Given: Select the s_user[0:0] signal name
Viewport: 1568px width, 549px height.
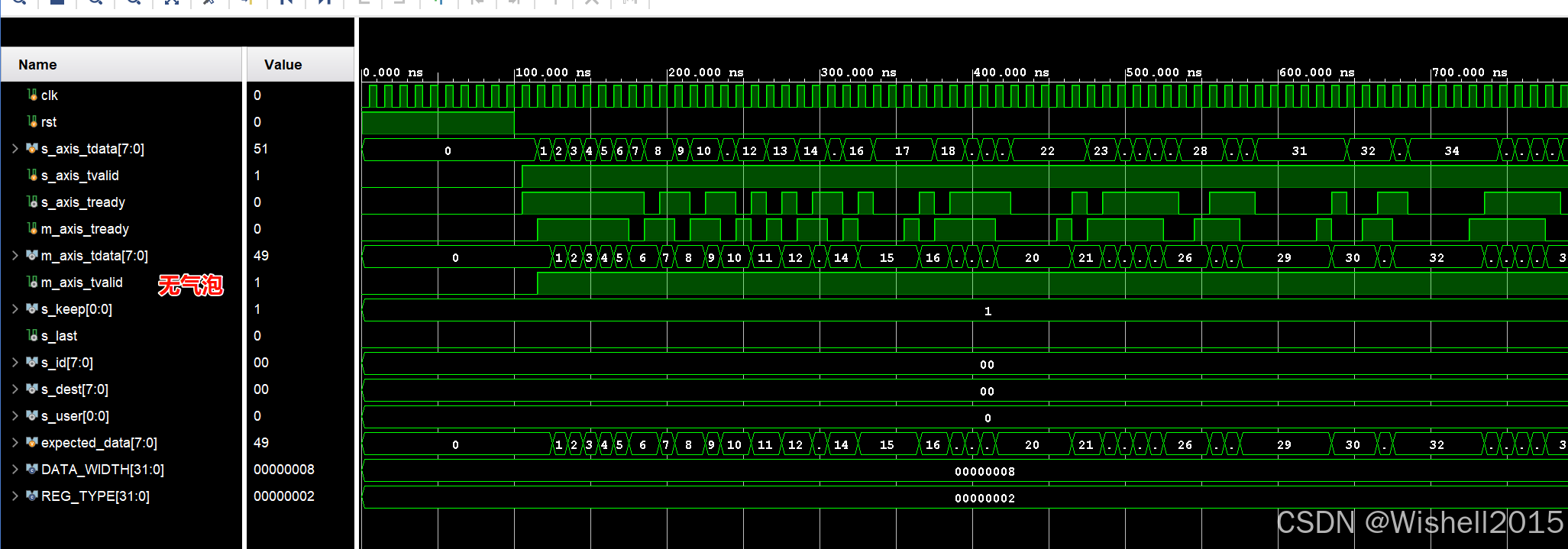Looking at the screenshot, I should 75,416.
